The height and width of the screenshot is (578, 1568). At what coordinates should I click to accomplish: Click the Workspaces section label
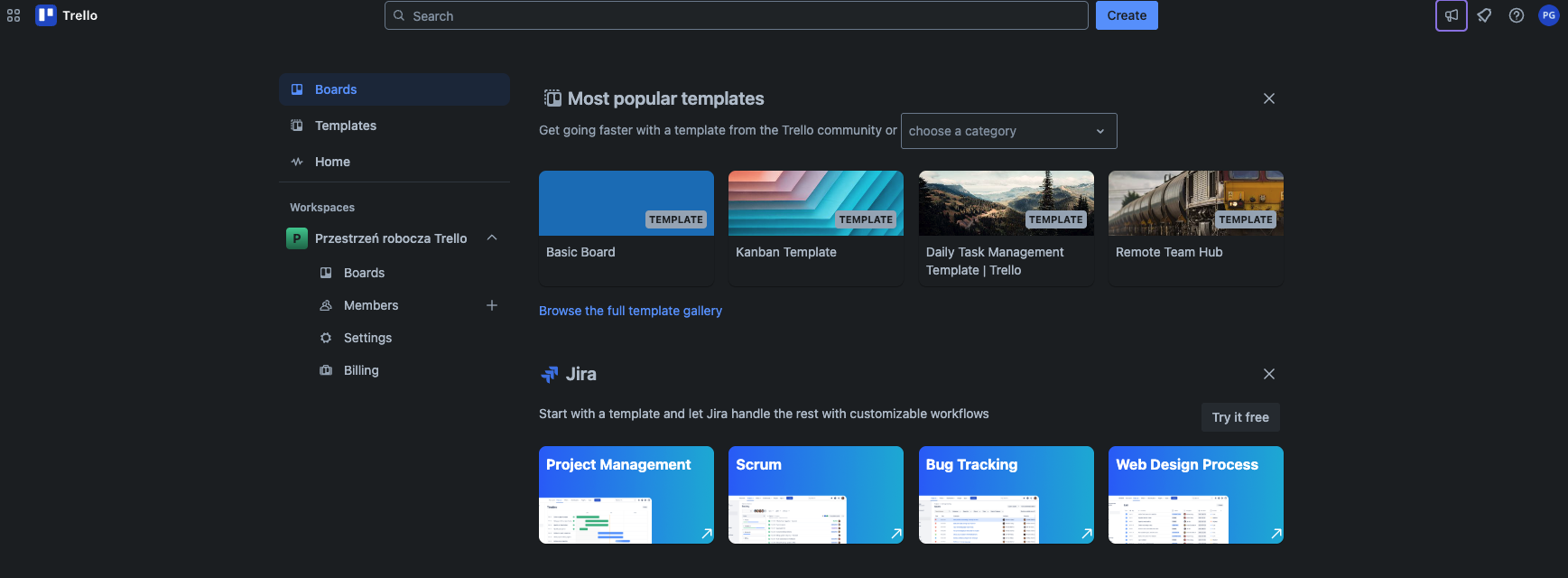322,208
